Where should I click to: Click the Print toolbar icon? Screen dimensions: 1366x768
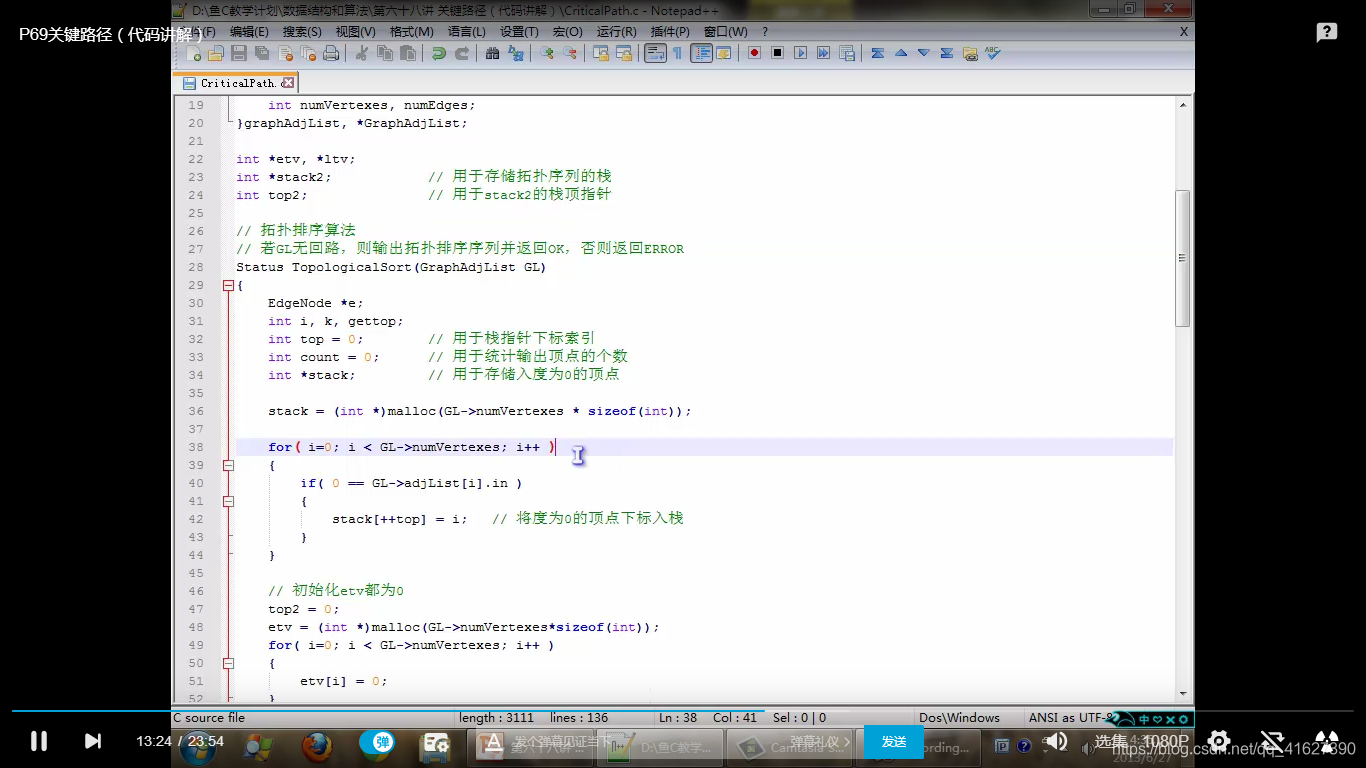coord(330,53)
